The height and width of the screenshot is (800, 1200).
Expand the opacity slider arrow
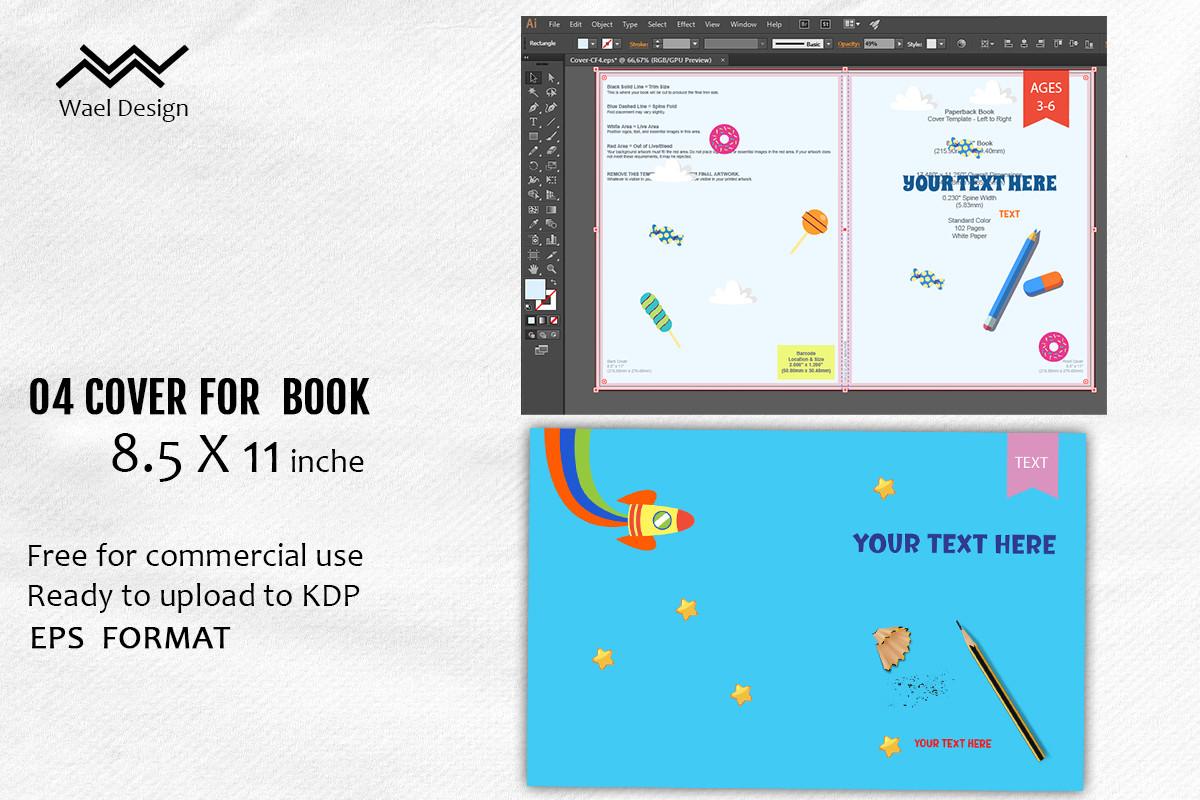pos(899,44)
